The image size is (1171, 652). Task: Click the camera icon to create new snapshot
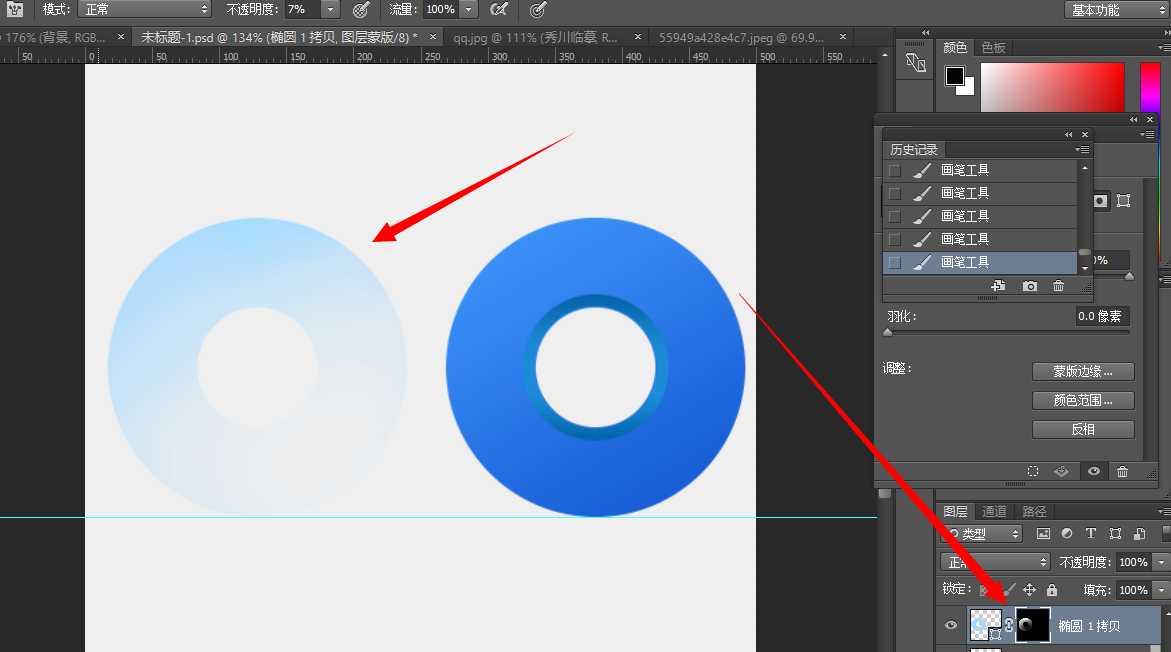point(1029,285)
